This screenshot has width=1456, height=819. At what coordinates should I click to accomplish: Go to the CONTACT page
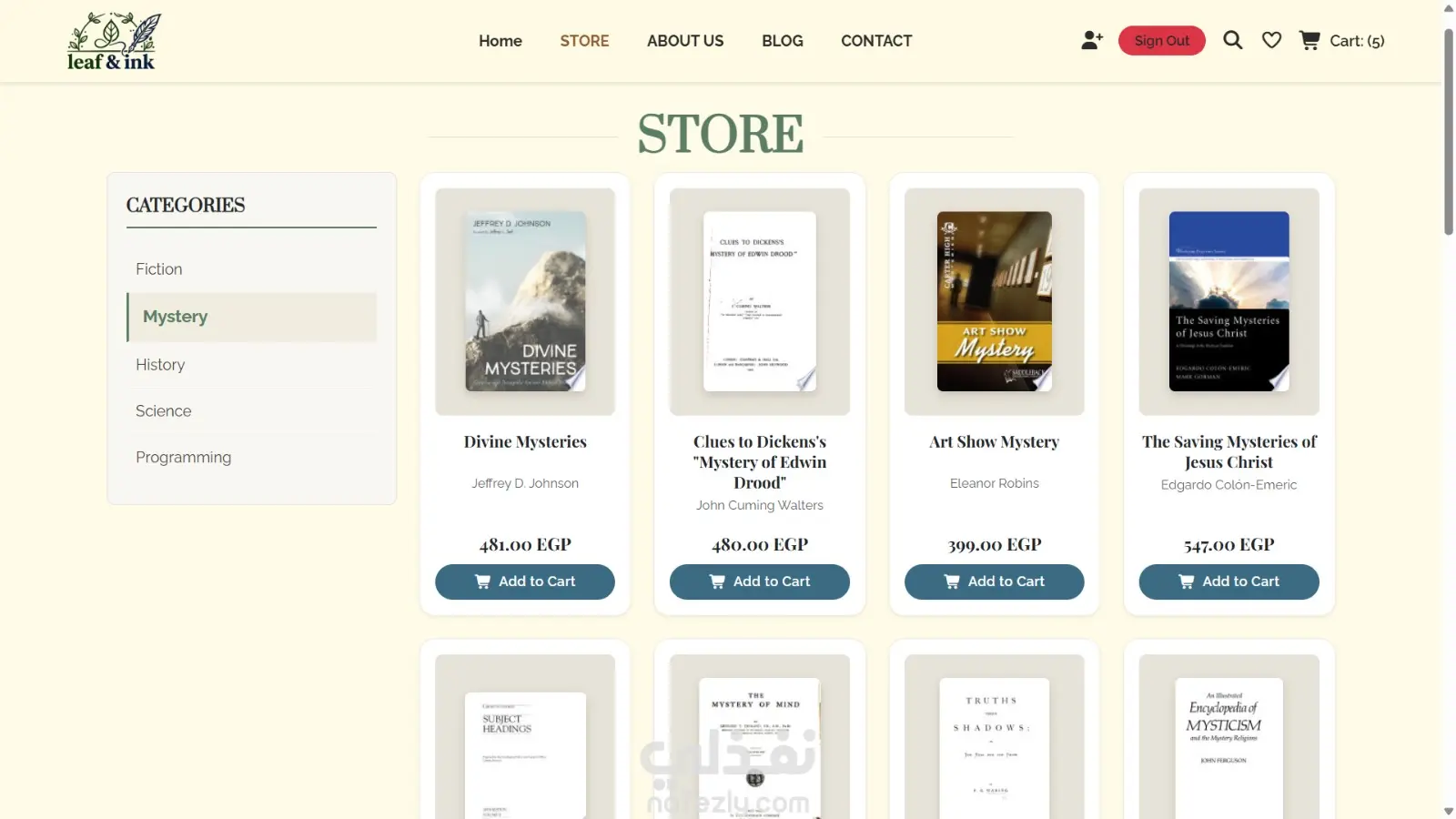click(876, 41)
